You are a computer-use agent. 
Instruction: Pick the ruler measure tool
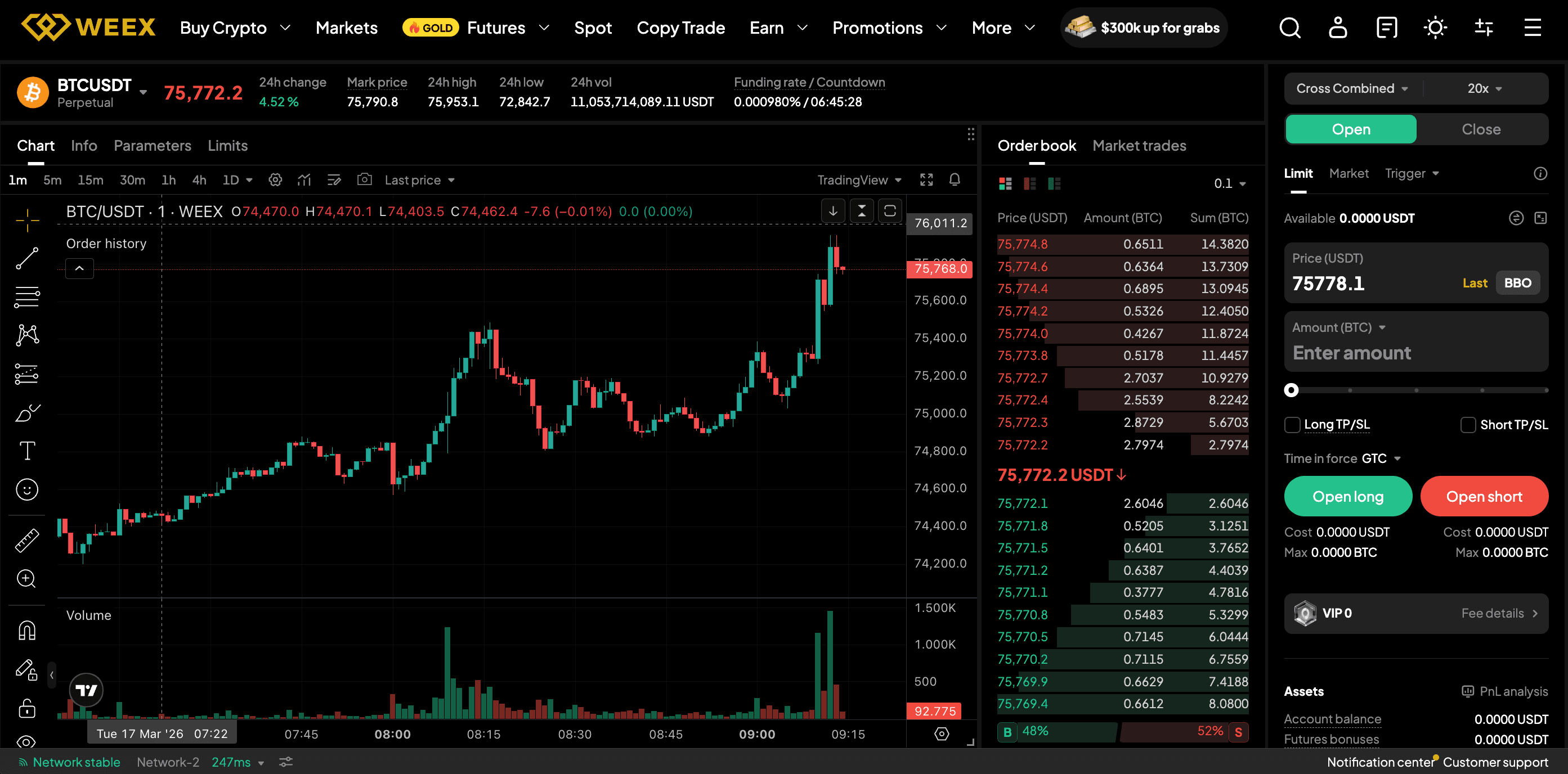tap(27, 541)
